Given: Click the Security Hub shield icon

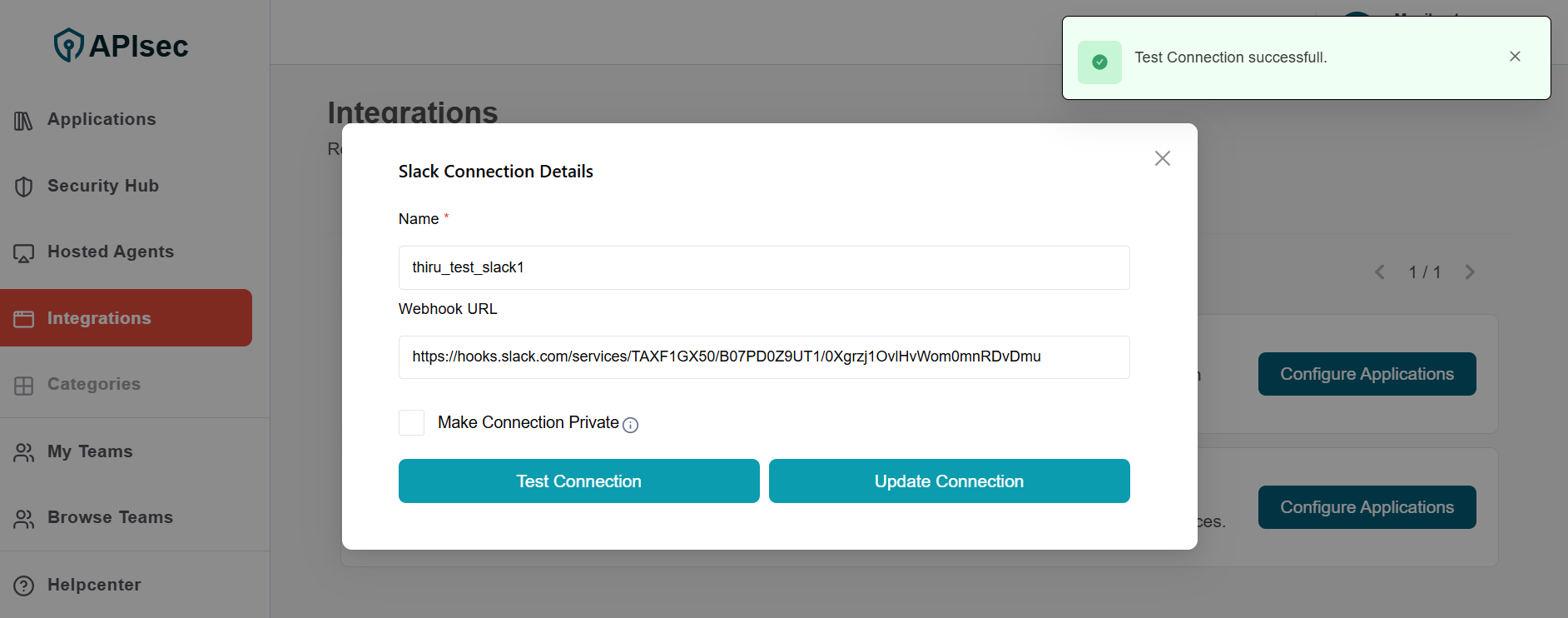Looking at the screenshot, I should [x=23, y=187].
